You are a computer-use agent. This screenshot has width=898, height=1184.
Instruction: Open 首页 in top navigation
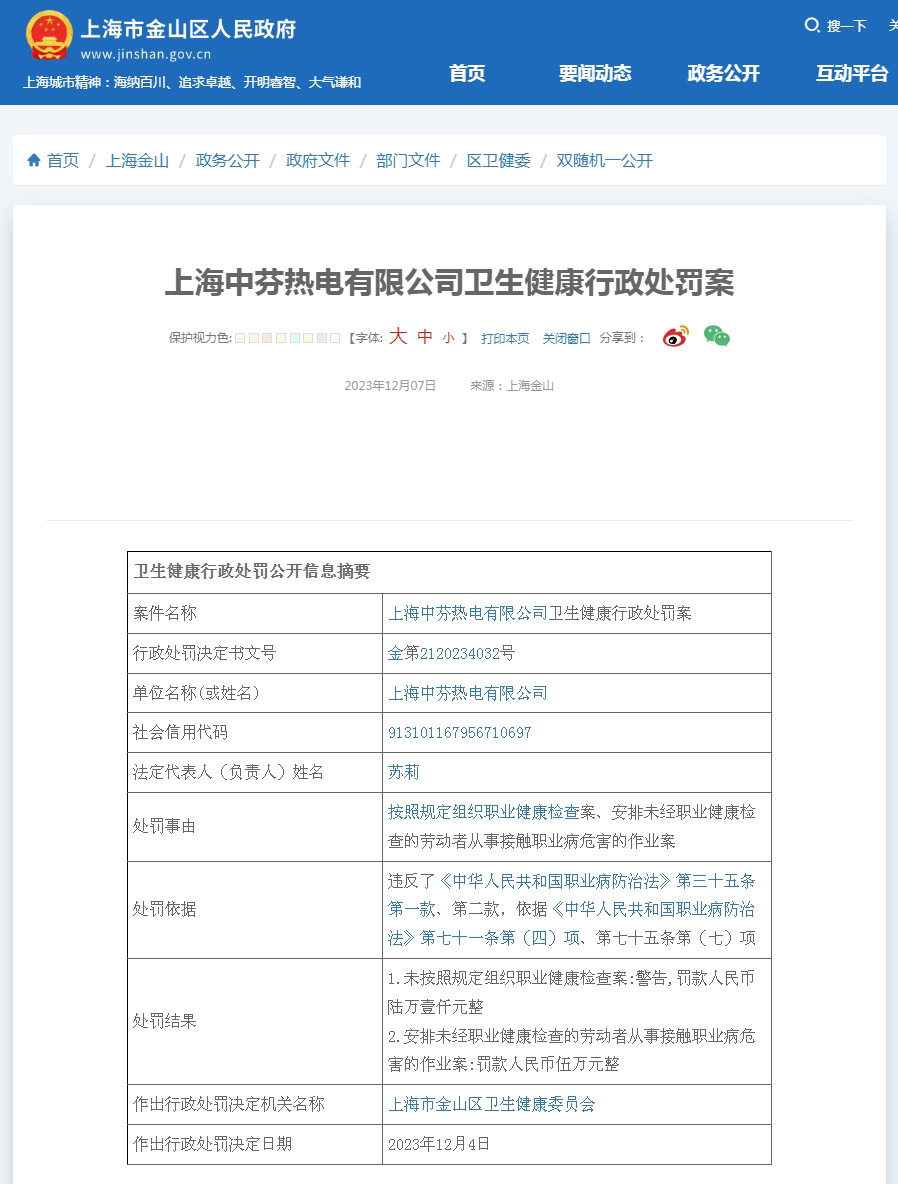(467, 73)
